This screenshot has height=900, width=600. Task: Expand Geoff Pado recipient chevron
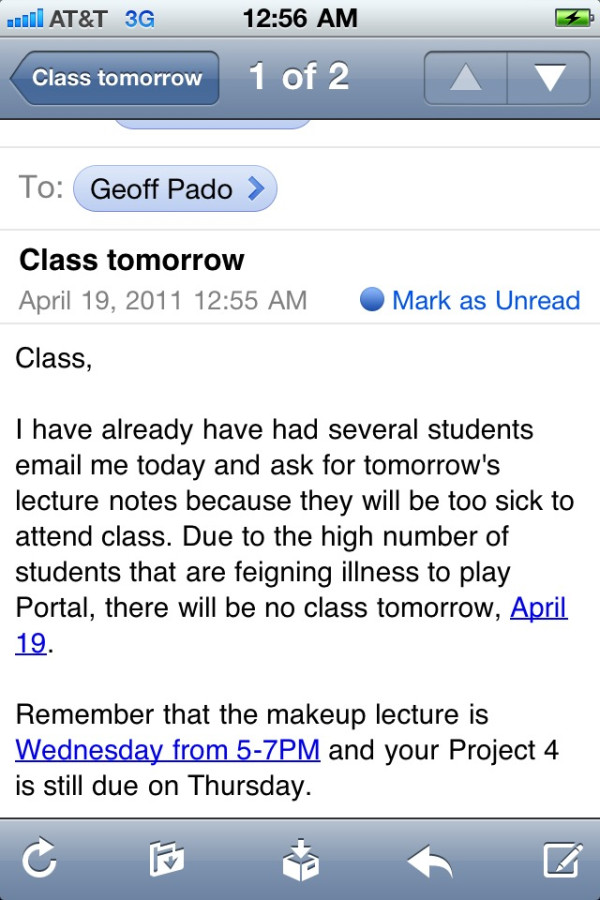(256, 188)
